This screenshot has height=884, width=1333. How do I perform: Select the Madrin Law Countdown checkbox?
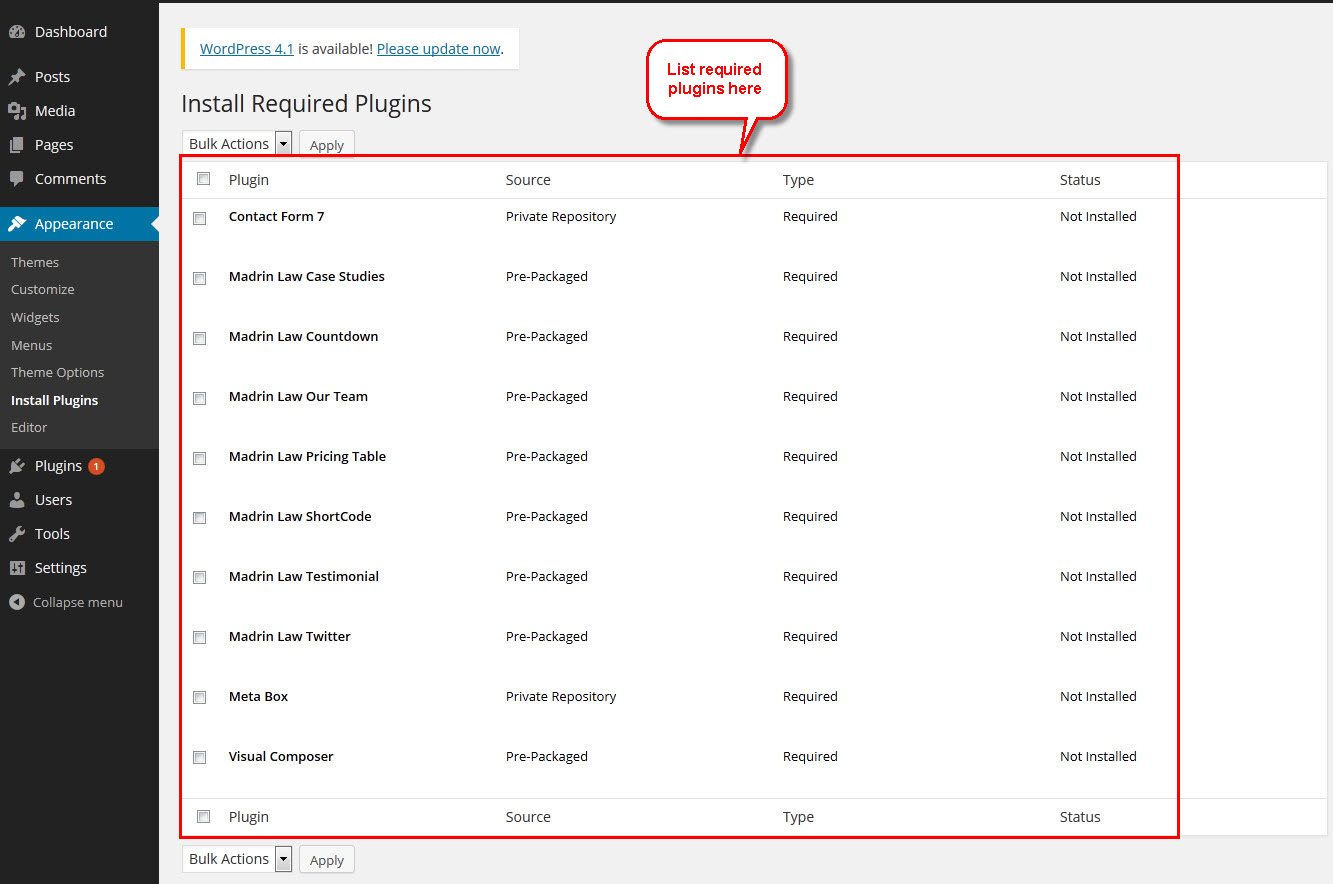pyautogui.click(x=200, y=338)
